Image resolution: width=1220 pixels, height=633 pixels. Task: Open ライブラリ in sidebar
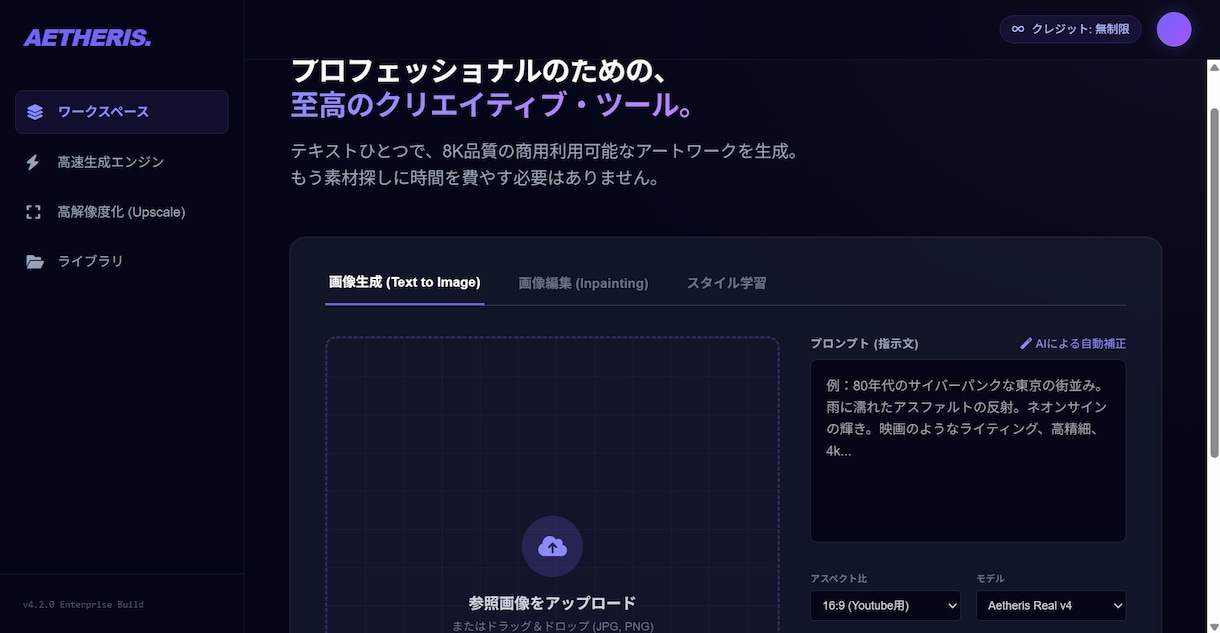point(121,262)
